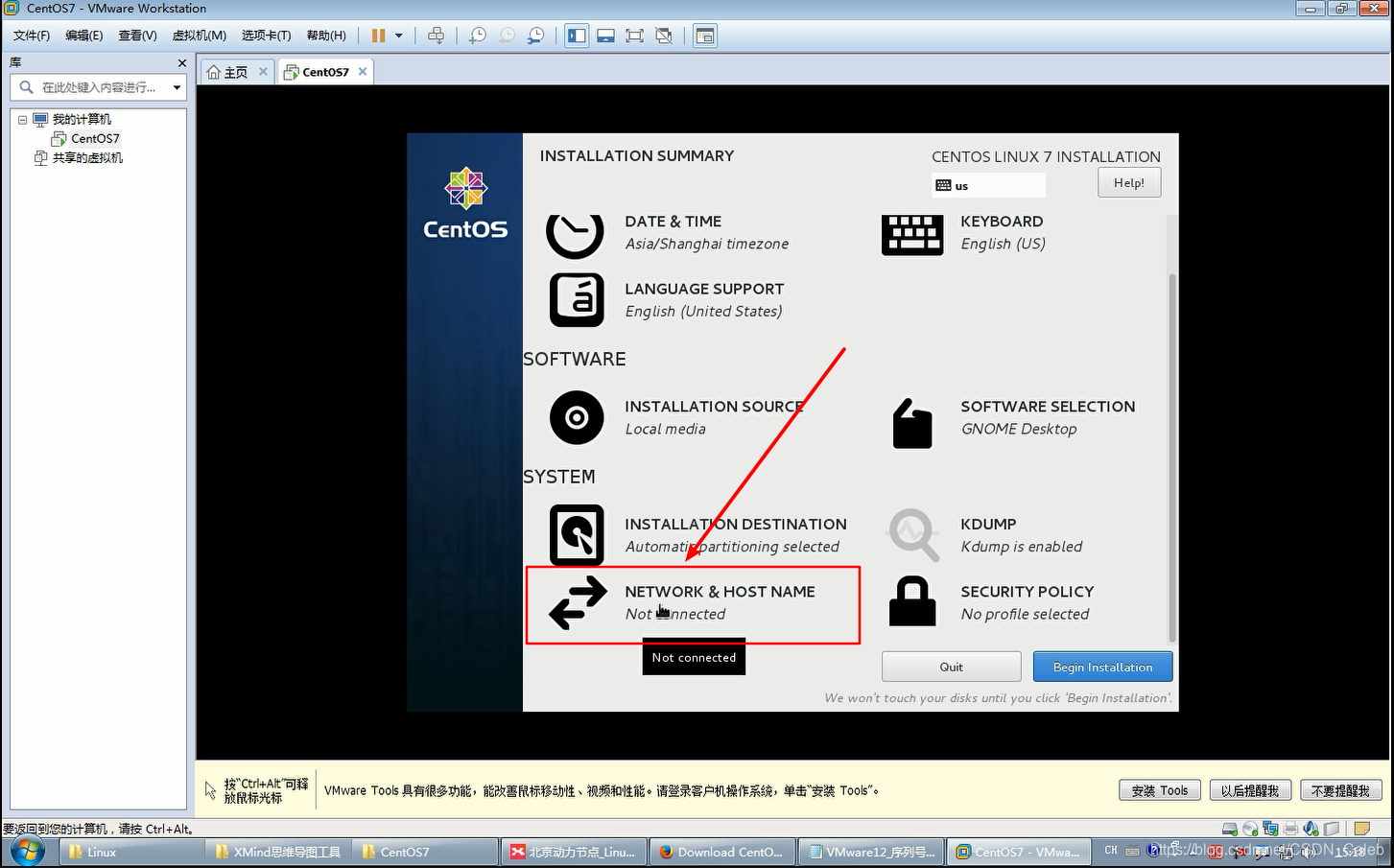The height and width of the screenshot is (868, 1394).
Task: Enter full screen mode via toolbar icon
Action: 634,35
